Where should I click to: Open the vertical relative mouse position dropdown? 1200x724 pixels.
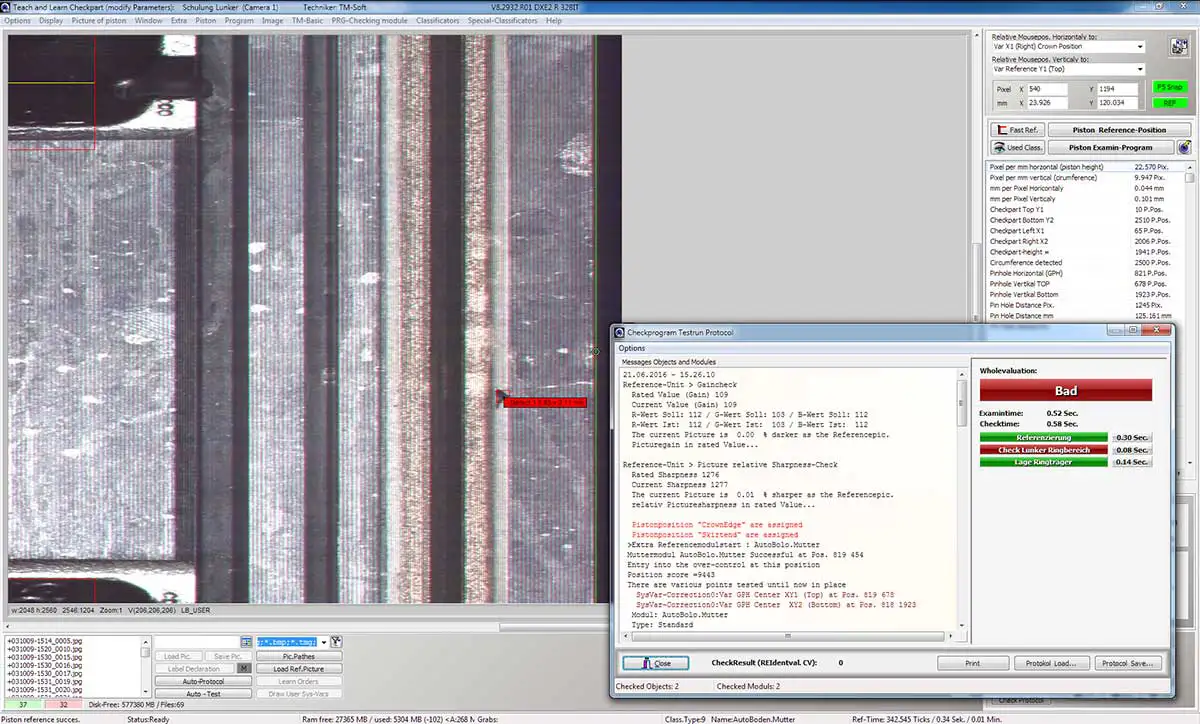(1068, 69)
